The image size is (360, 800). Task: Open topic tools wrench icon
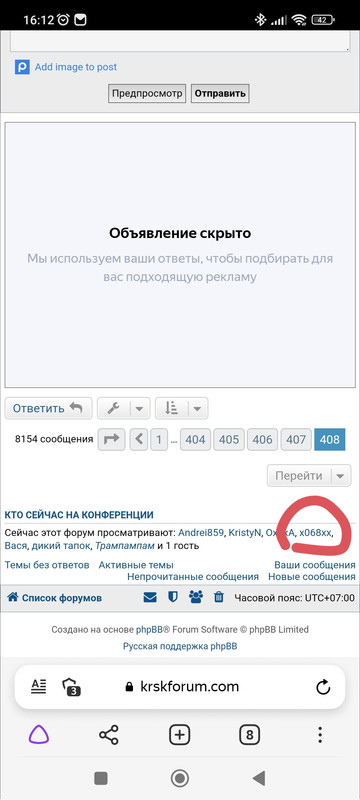(114, 408)
